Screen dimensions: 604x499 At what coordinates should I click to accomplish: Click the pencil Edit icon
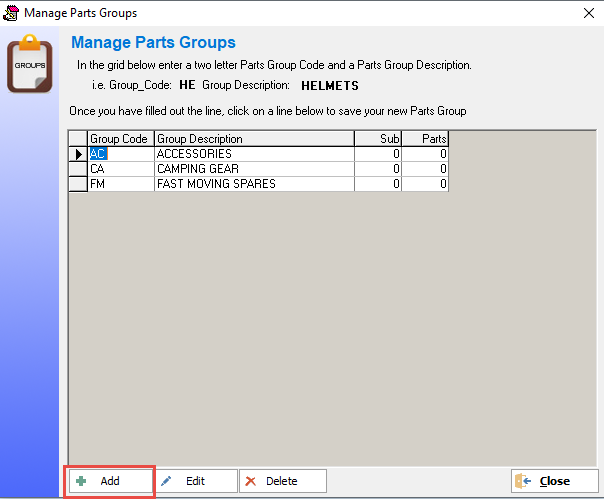tap(166, 481)
